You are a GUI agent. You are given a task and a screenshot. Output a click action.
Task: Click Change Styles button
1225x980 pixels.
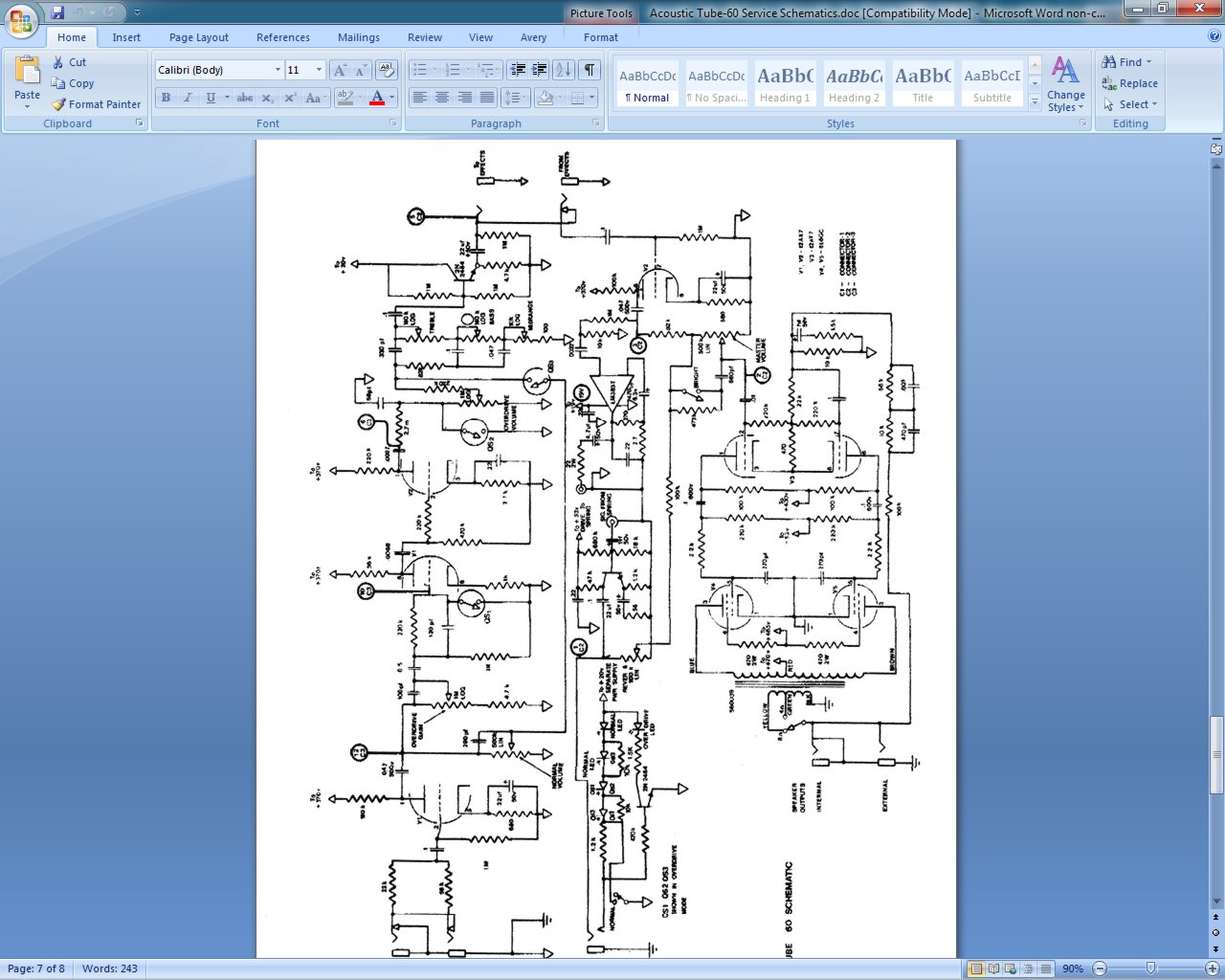click(x=1066, y=84)
